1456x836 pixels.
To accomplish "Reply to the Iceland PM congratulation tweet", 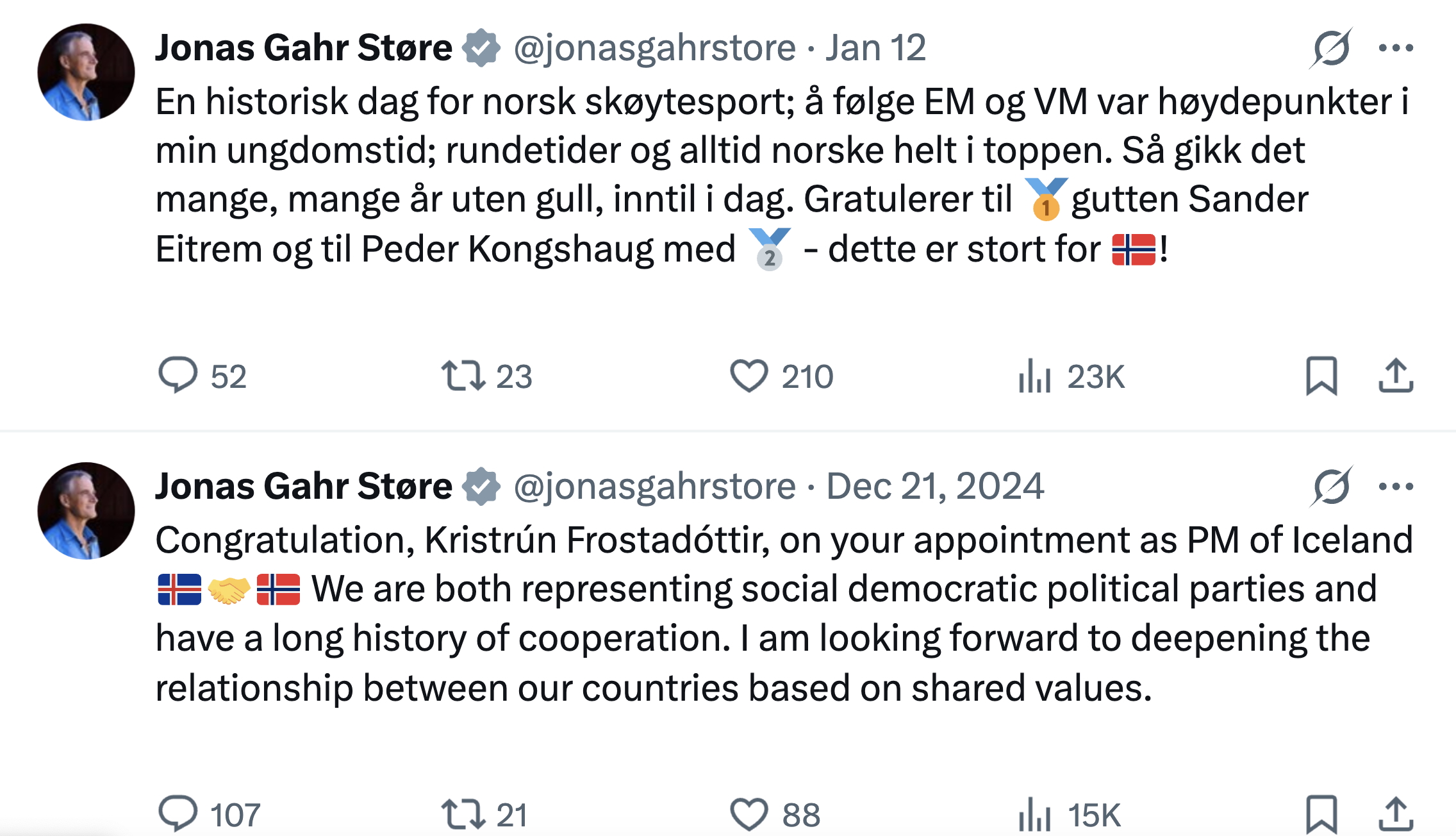I will (178, 814).
